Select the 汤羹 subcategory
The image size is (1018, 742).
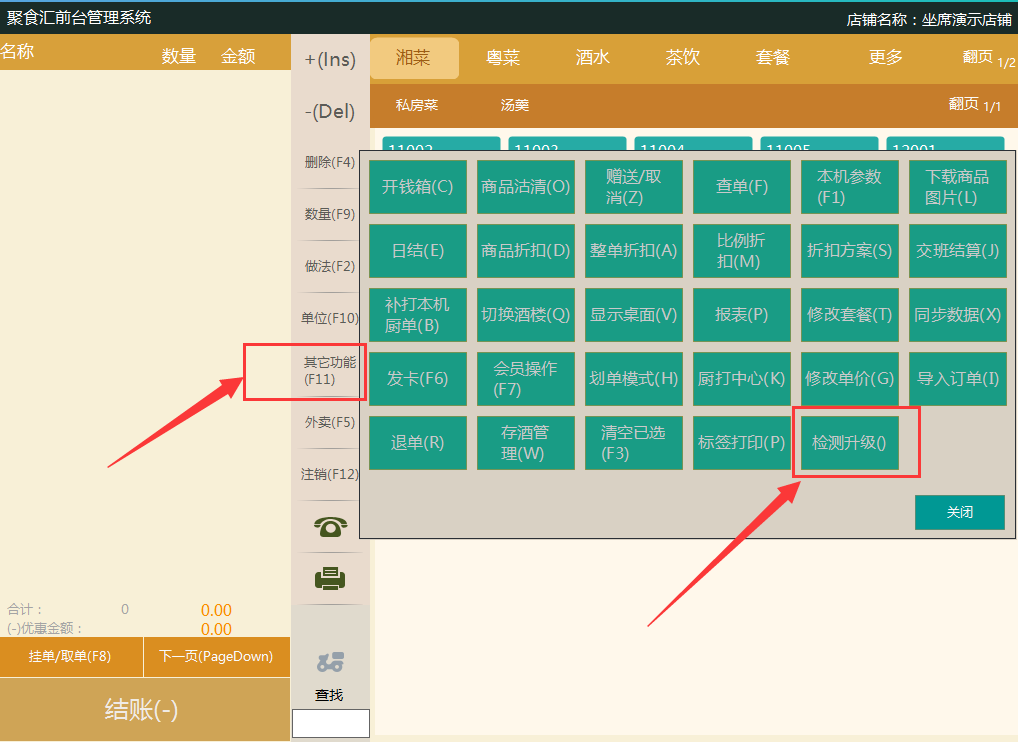click(515, 105)
